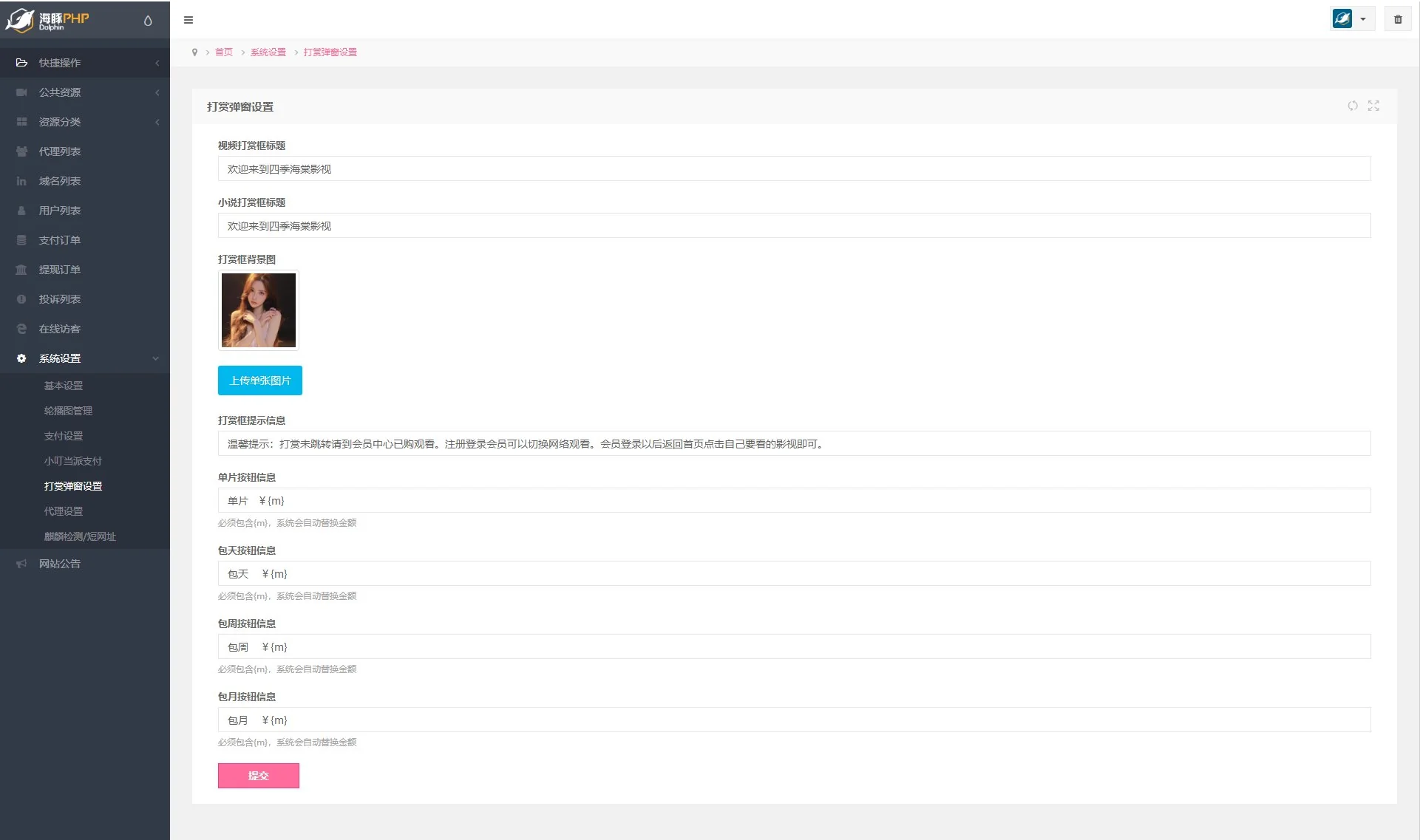Click the pink 提交 submit button
The height and width of the screenshot is (840, 1420).
tap(258, 776)
